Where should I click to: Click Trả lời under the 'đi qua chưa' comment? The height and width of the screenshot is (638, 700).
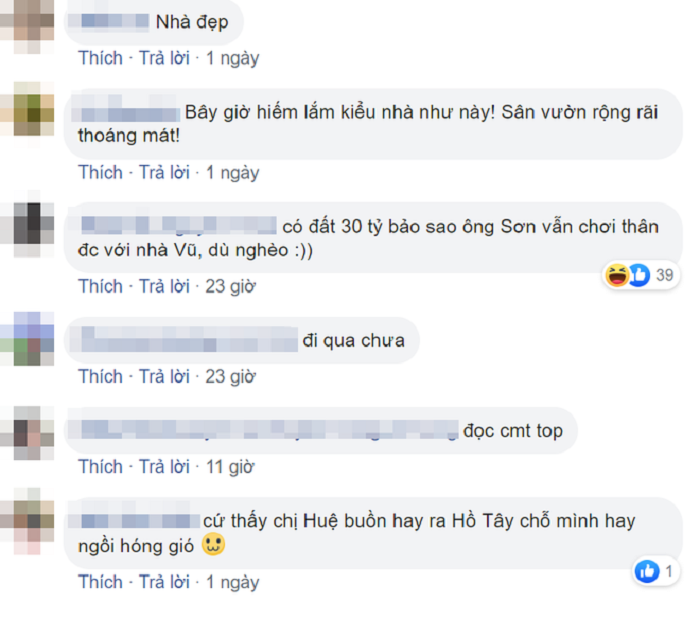click(164, 376)
